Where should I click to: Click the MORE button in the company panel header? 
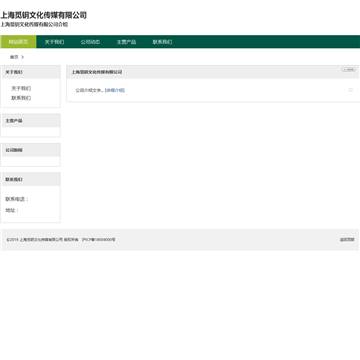349,69
